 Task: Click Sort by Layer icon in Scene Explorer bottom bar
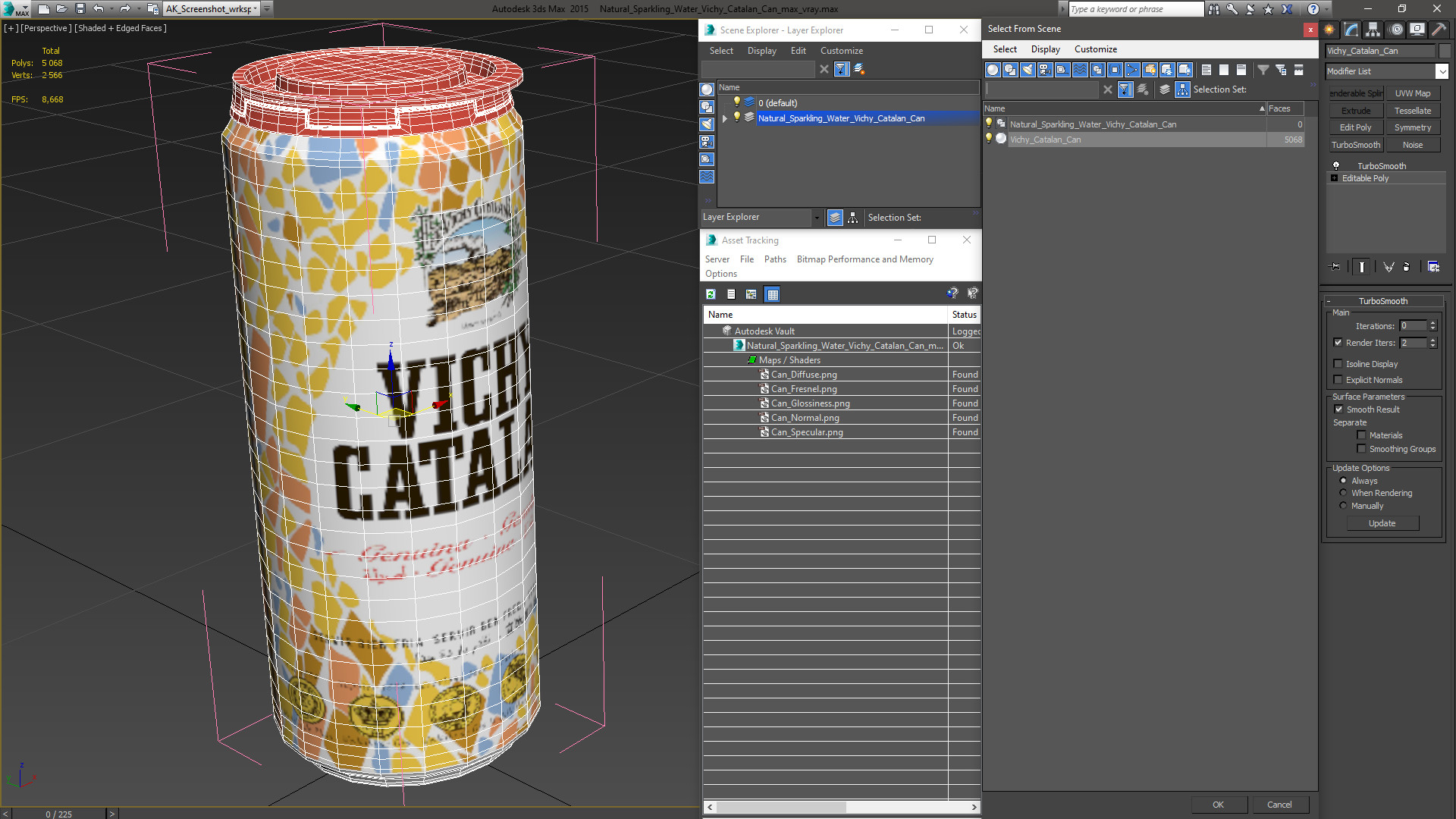[x=835, y=218]
